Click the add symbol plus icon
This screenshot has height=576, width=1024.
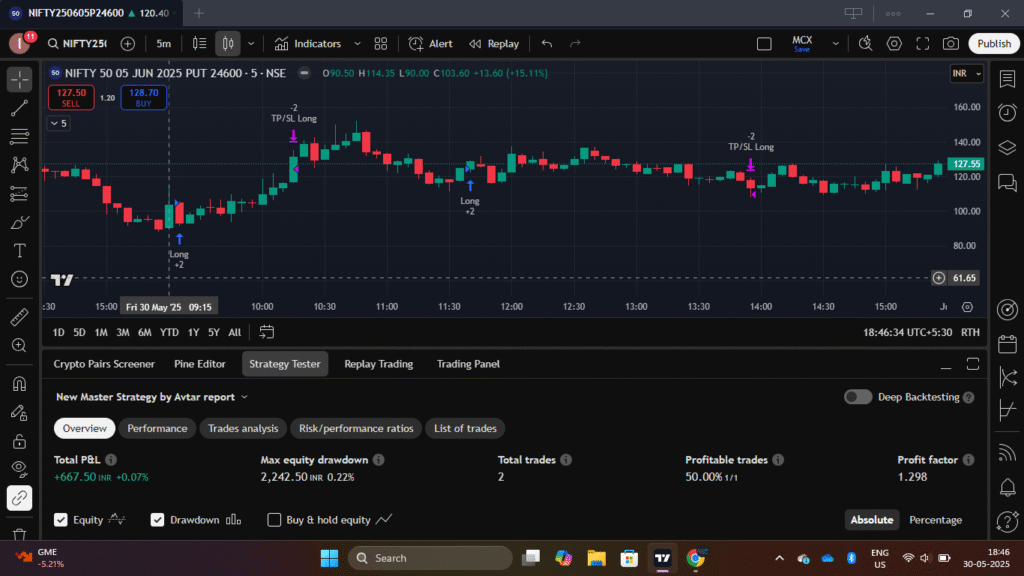coord(128,44)
